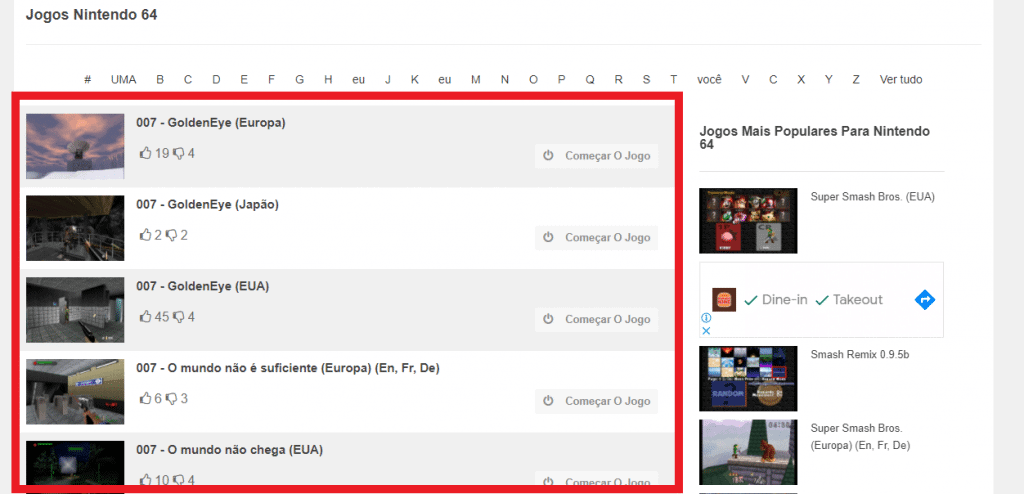Dislike O mundo não é suficiente (Europa)

coord(171,399)
